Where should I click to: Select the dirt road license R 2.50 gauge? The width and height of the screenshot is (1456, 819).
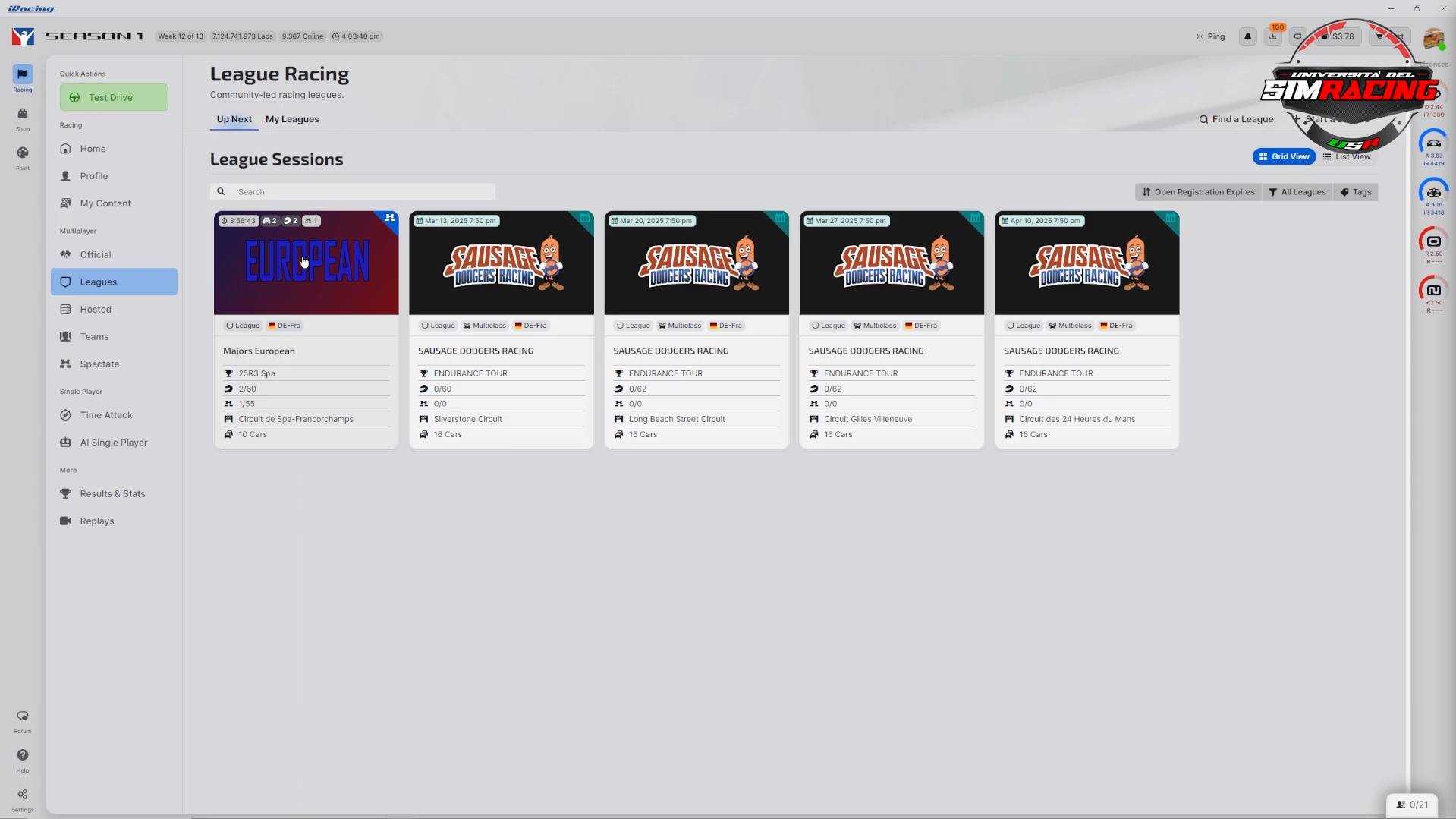[1433, 294]
